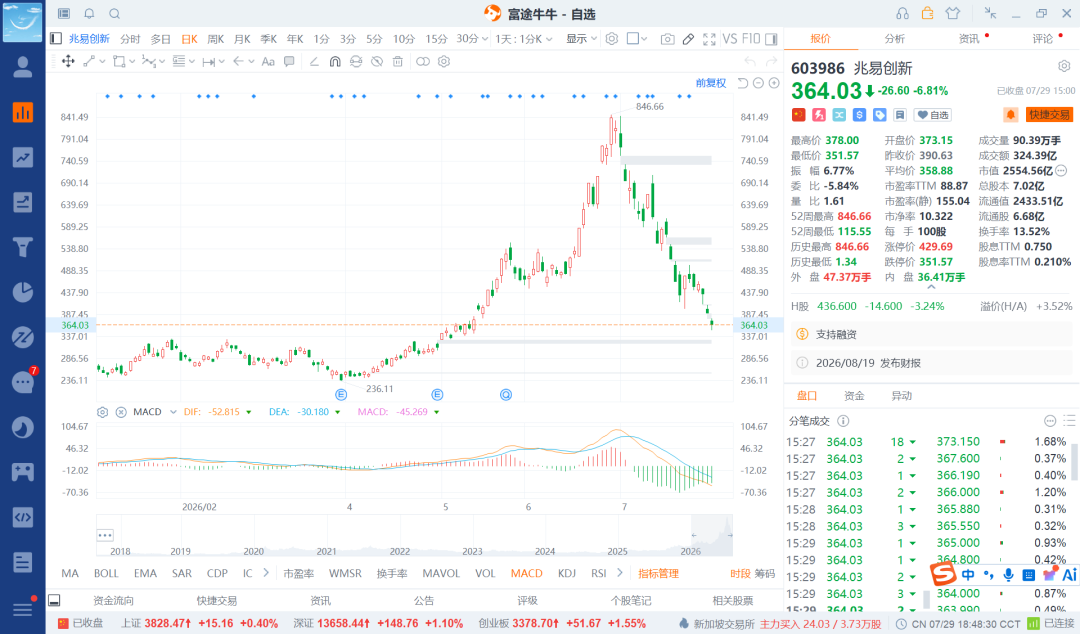The height and width of the screenshot is (634, 1080).
Task: Switch to 周K chart tab
Action: click(216, 39)
